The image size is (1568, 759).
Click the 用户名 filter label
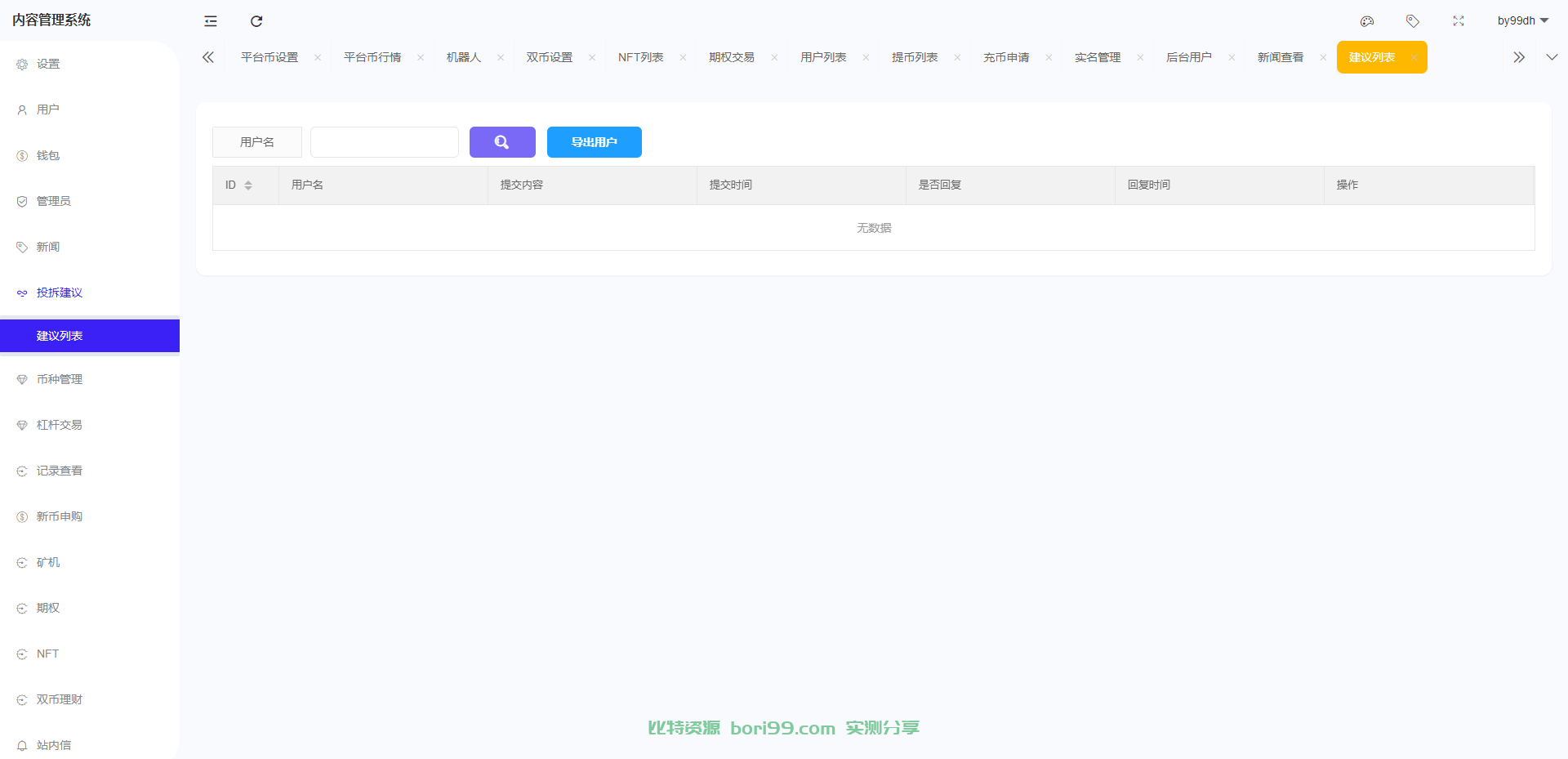[x=257, y=142]
